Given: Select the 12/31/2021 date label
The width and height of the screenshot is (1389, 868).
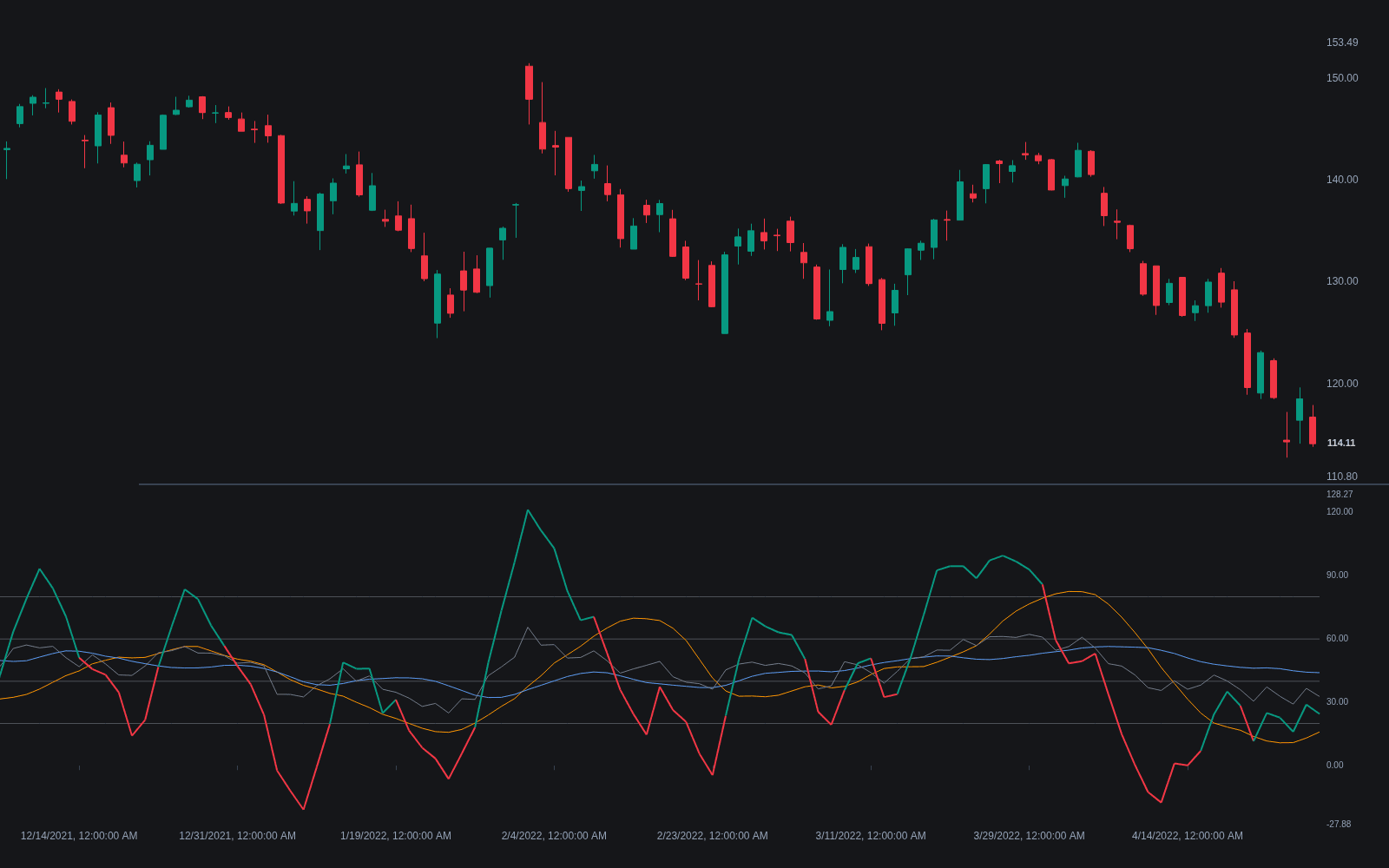Looking at the screenshot, I should [237, 836].
